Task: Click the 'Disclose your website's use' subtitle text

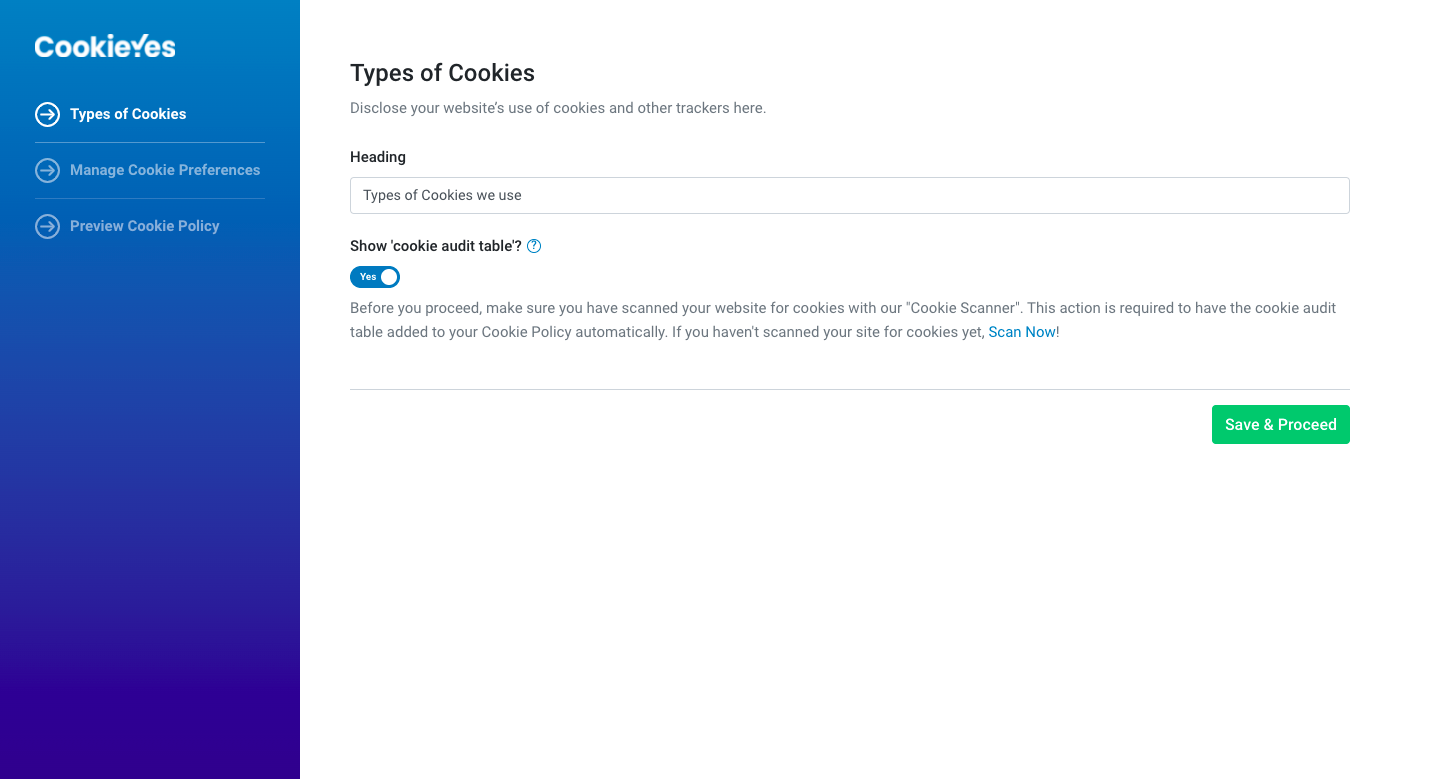Action: point(558,108)
